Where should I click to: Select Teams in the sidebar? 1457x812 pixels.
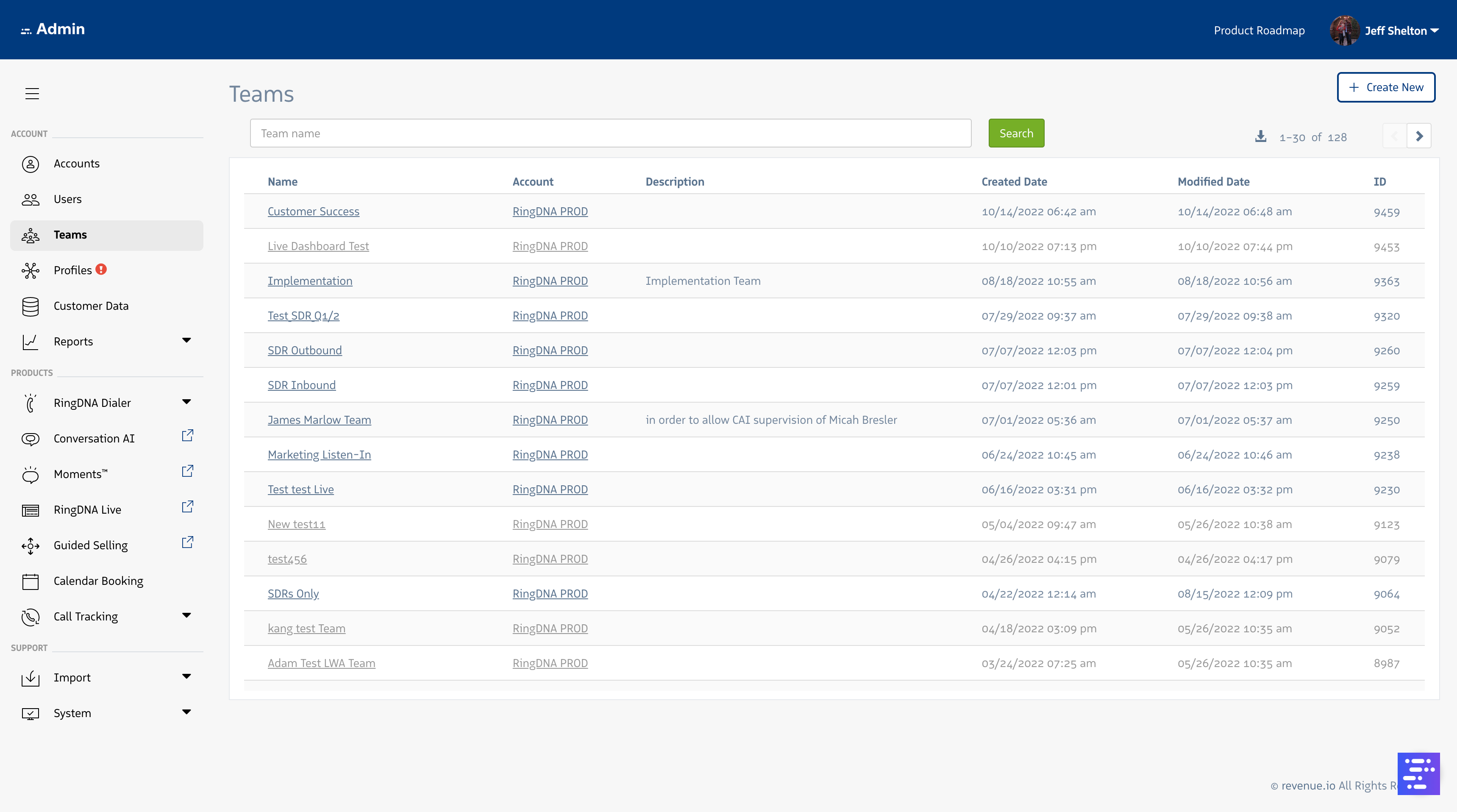pyautogui.click(x=70, y=235)
